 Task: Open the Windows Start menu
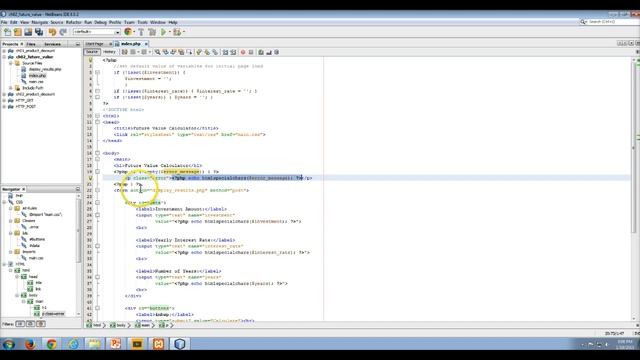9,344
